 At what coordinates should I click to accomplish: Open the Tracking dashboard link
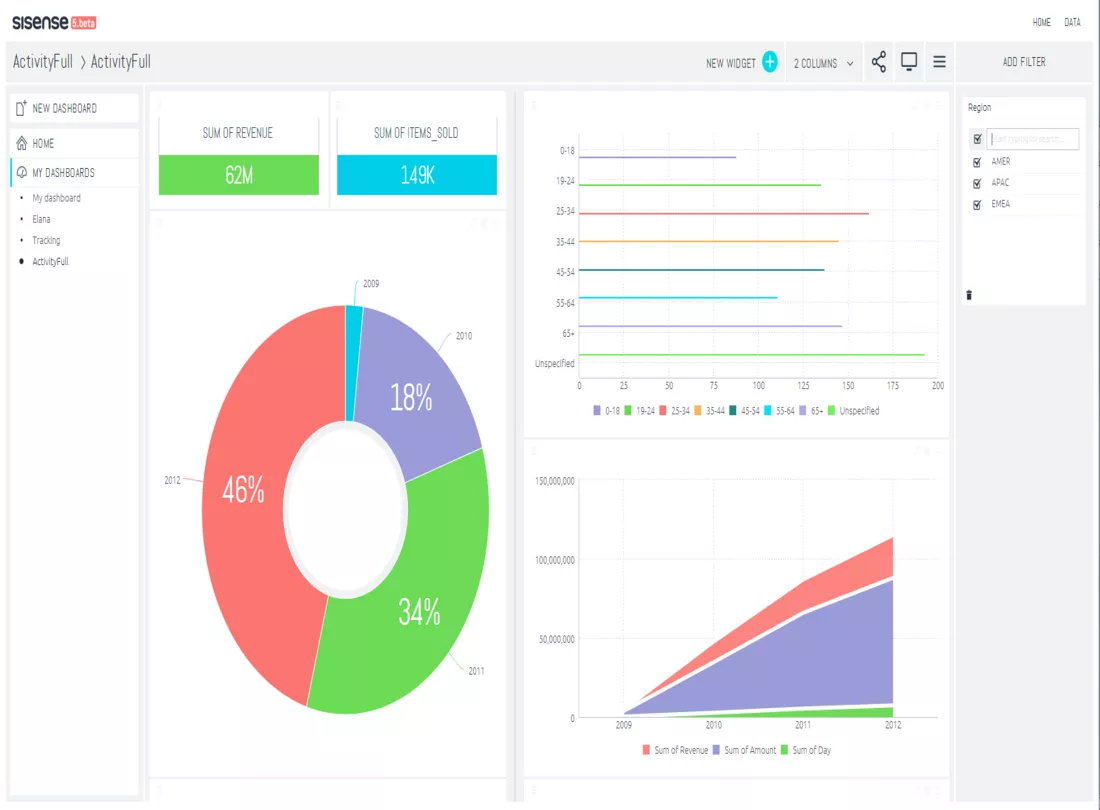[x=46, y=240]
